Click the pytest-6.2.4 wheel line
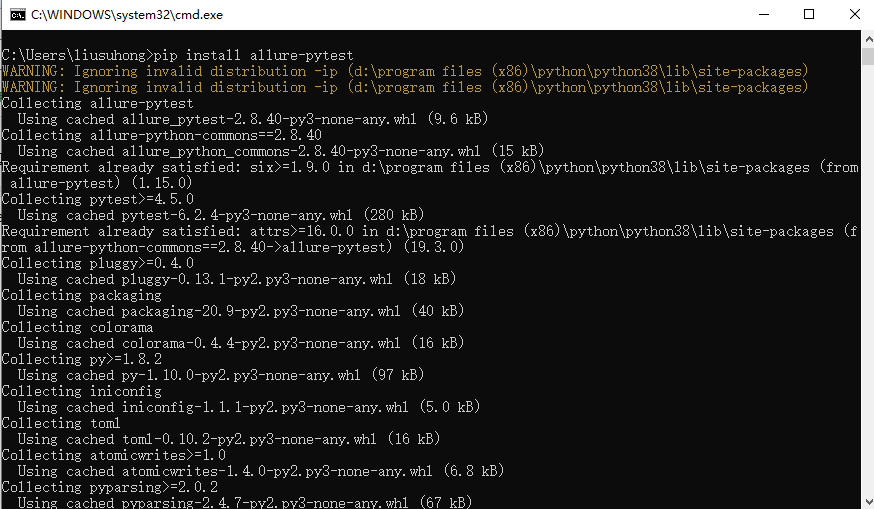This screenshot has width=874, height=509. [x=221, y=215]
